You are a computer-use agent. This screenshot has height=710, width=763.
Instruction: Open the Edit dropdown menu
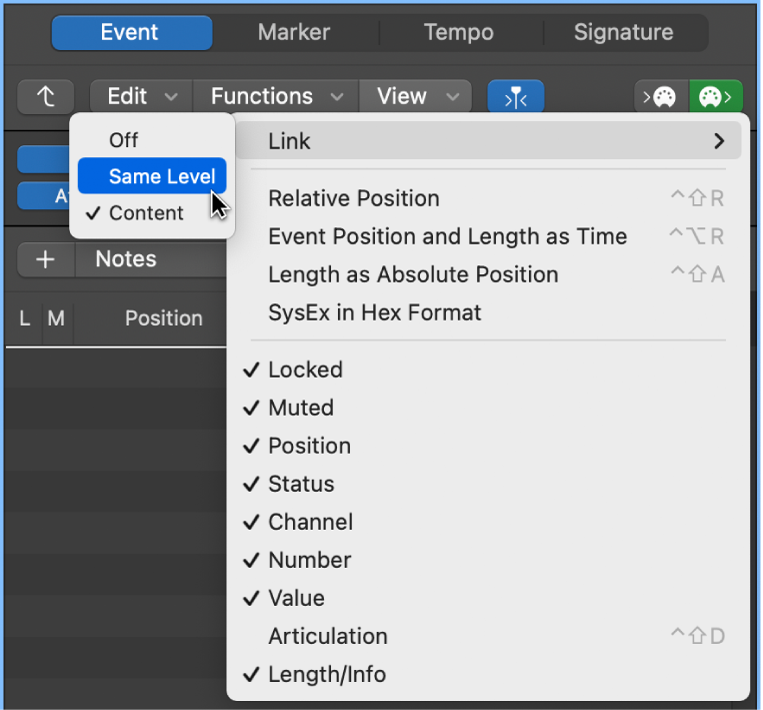coord(141,96)
